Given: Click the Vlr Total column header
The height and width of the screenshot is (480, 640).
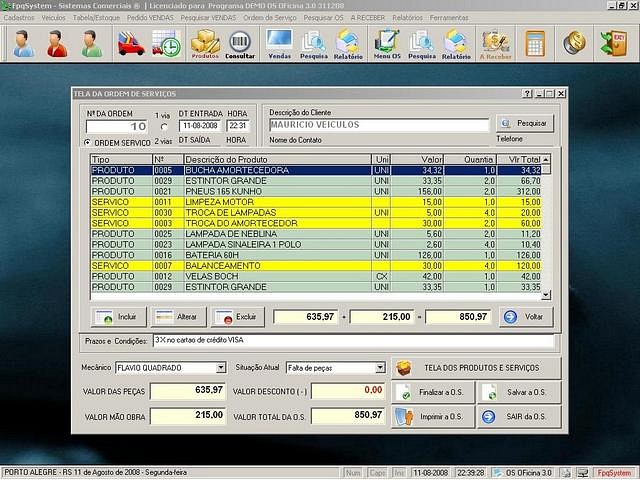Looking at the screenshot, I should pyautogui.click(x=519, y=159).
